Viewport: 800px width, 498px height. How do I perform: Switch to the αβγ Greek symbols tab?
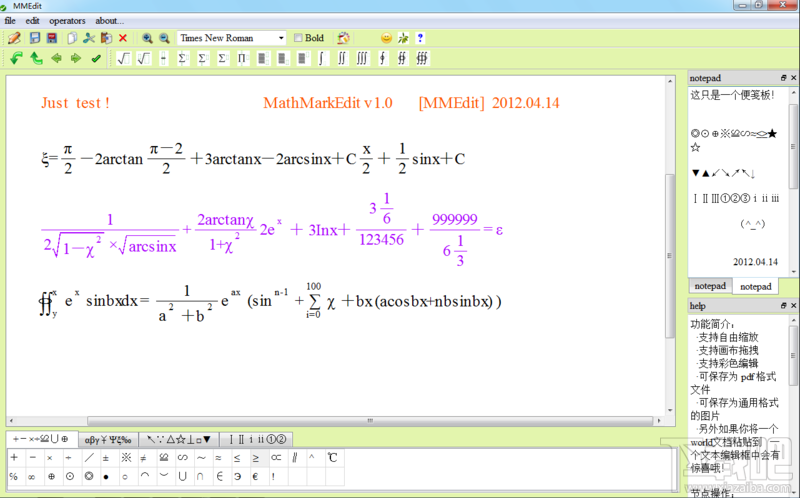click(x=108, y=439)
